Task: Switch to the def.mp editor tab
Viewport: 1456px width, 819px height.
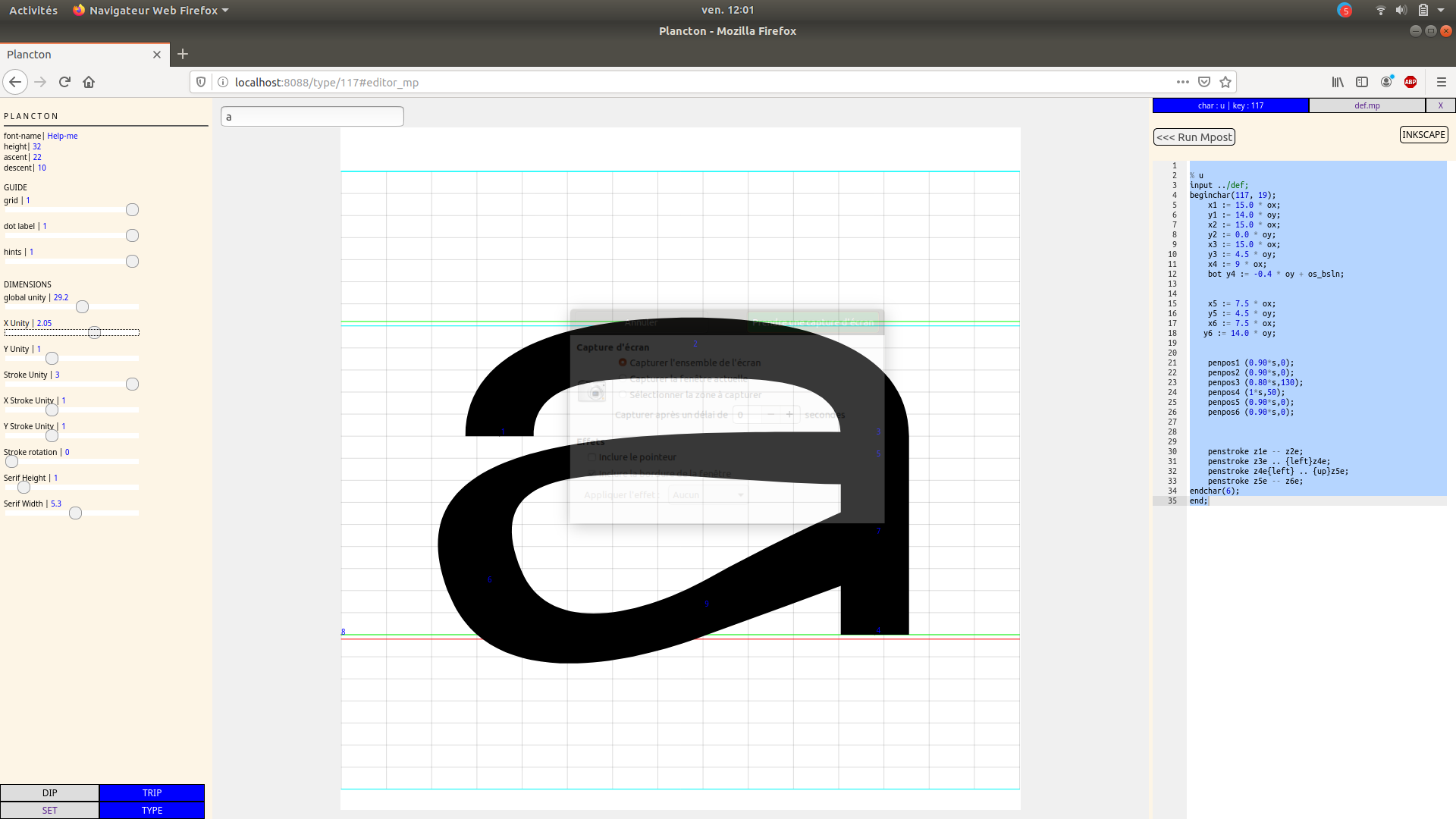Action: point(1367,105)
